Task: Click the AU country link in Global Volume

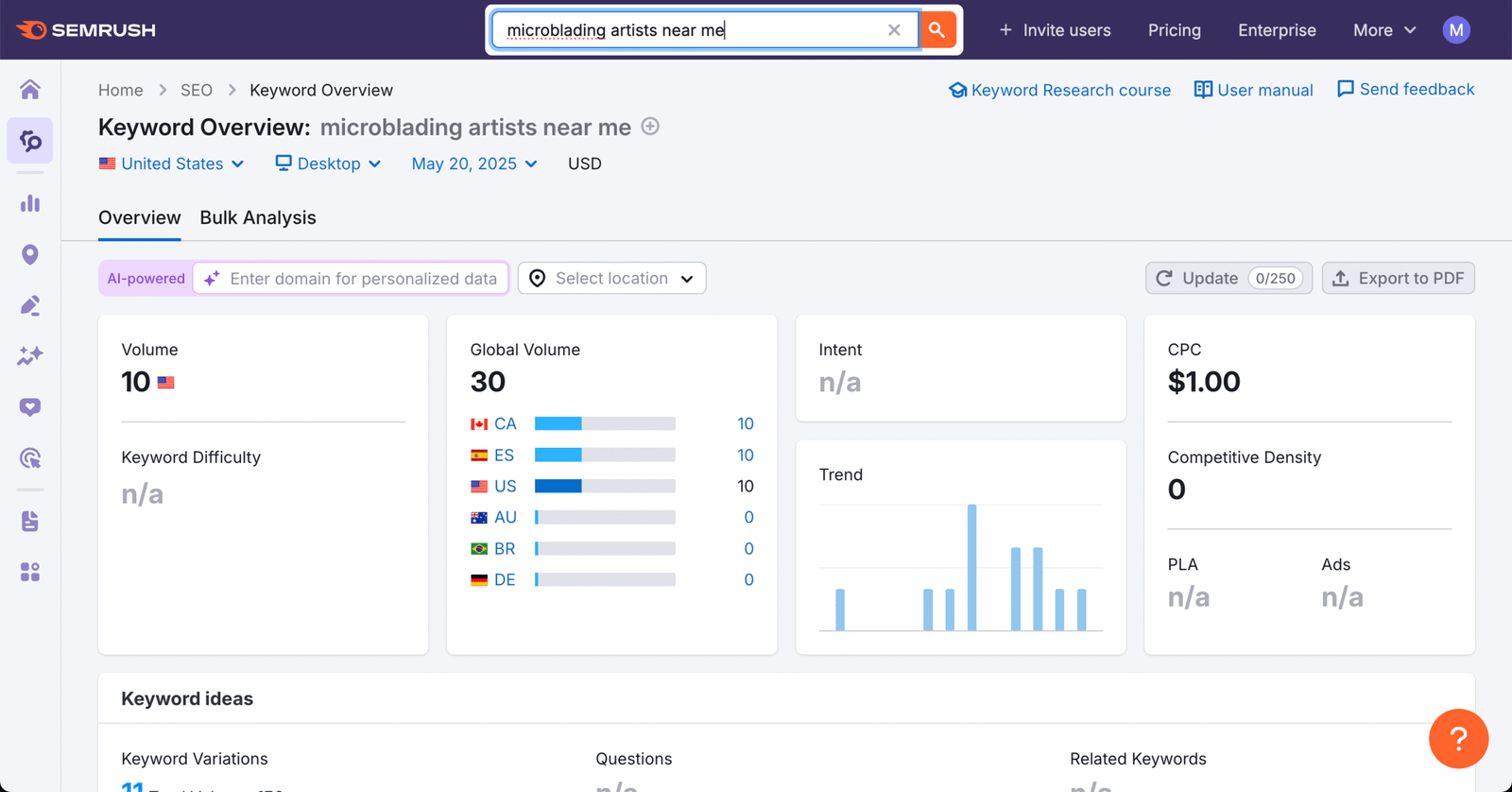Action: tap(506, 517)
